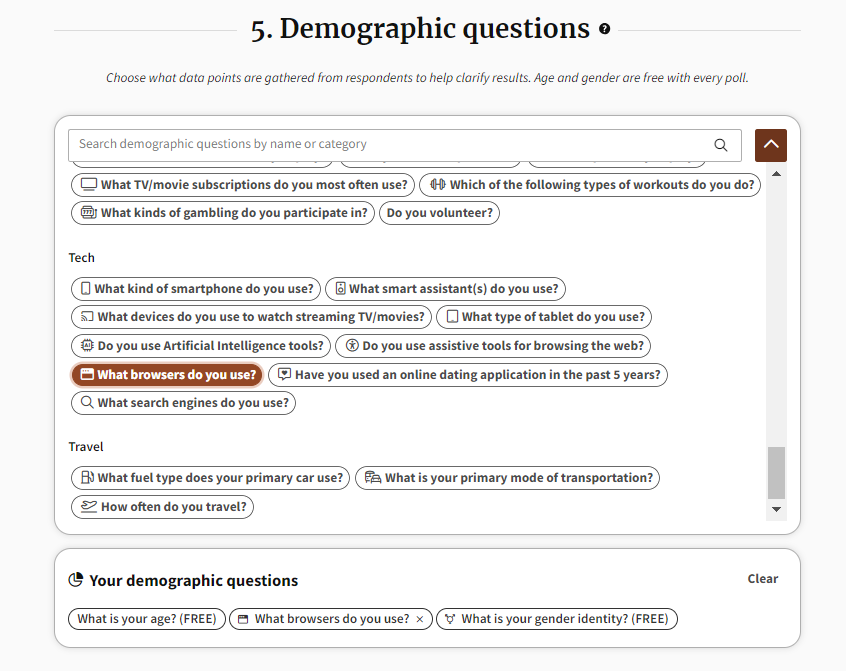Viewport: 846px width, 671px height.
Task: Select 'Have you used an online dating application' chip
Action: [468, 375]
